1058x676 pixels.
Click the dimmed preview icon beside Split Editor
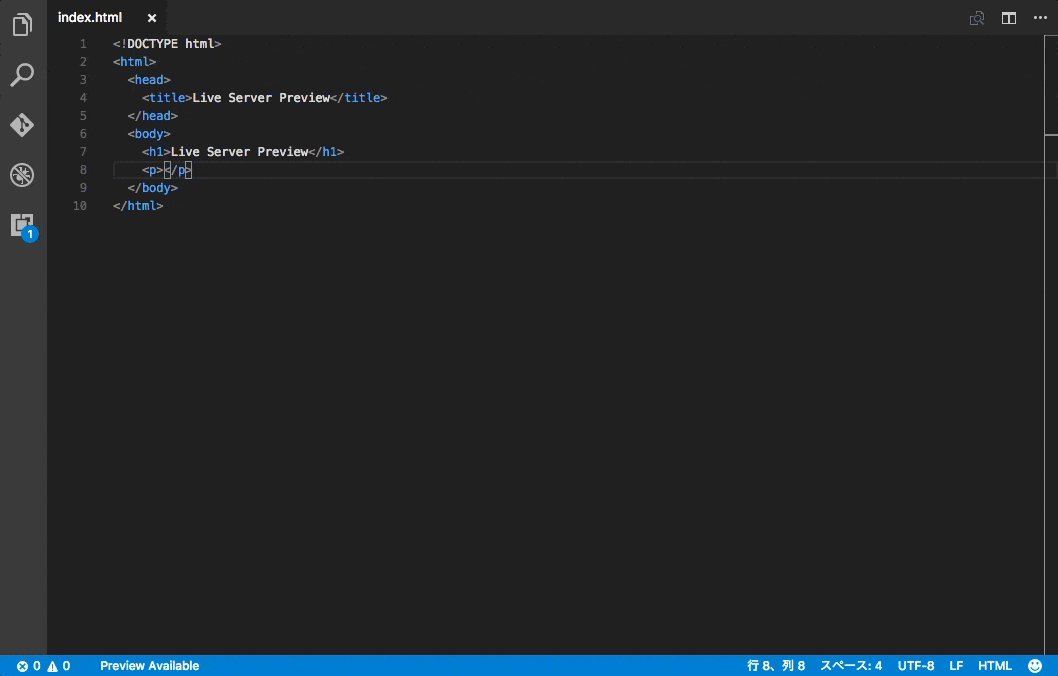[x=977, y=18]
